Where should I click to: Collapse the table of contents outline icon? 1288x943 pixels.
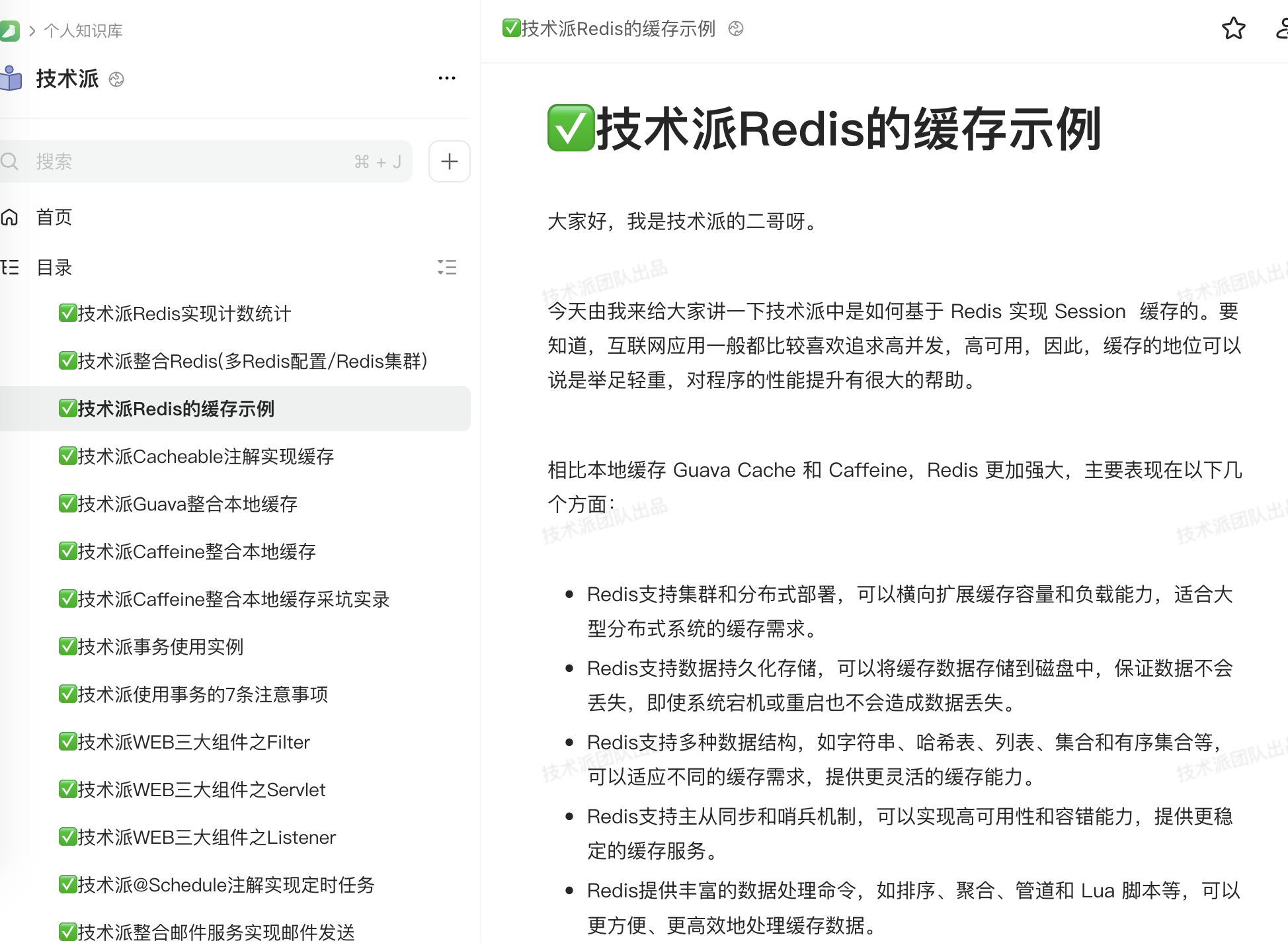pyautogui.click(x=447, y=267)
